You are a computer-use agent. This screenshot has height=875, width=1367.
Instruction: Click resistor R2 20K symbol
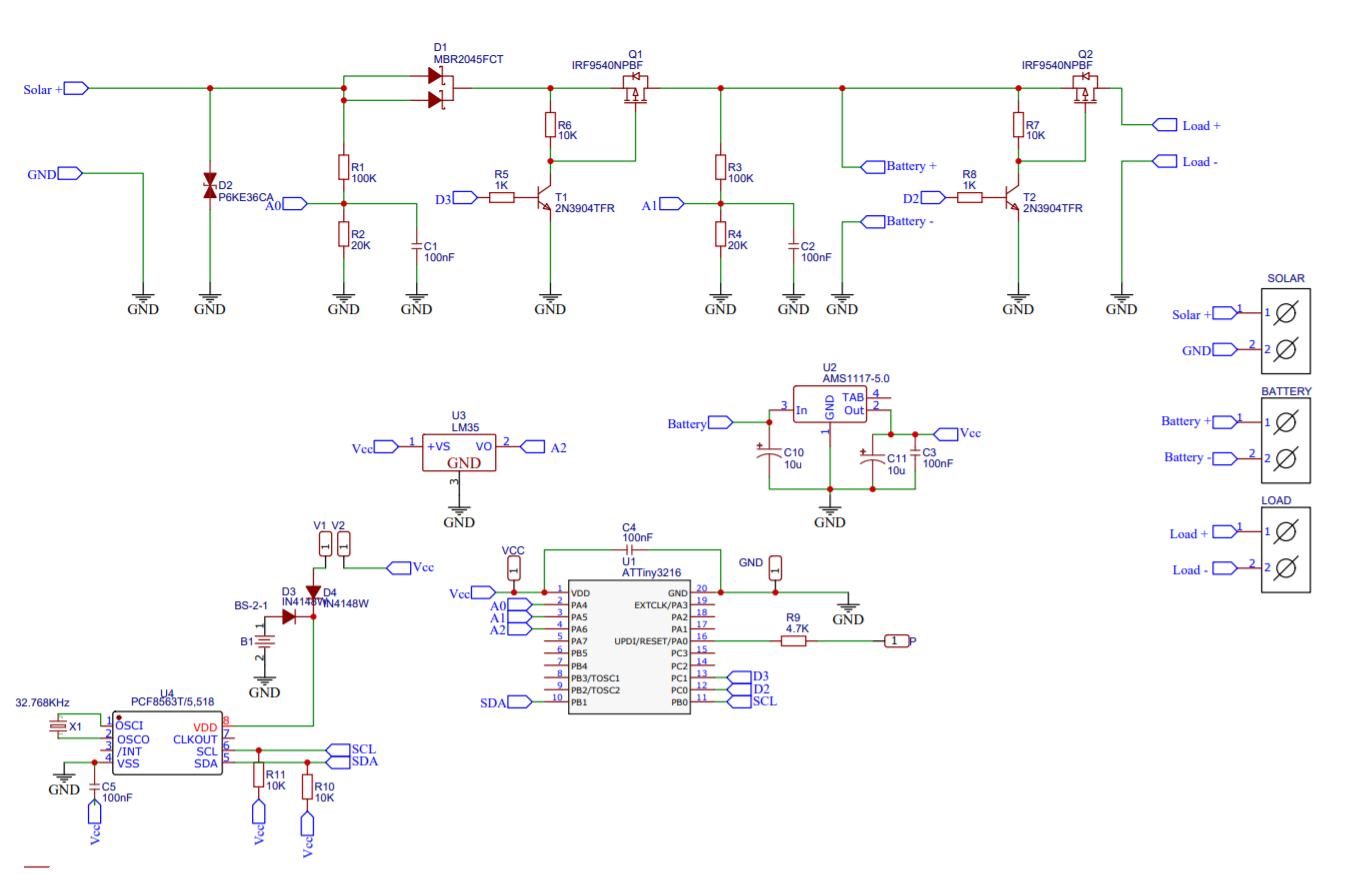344,234
